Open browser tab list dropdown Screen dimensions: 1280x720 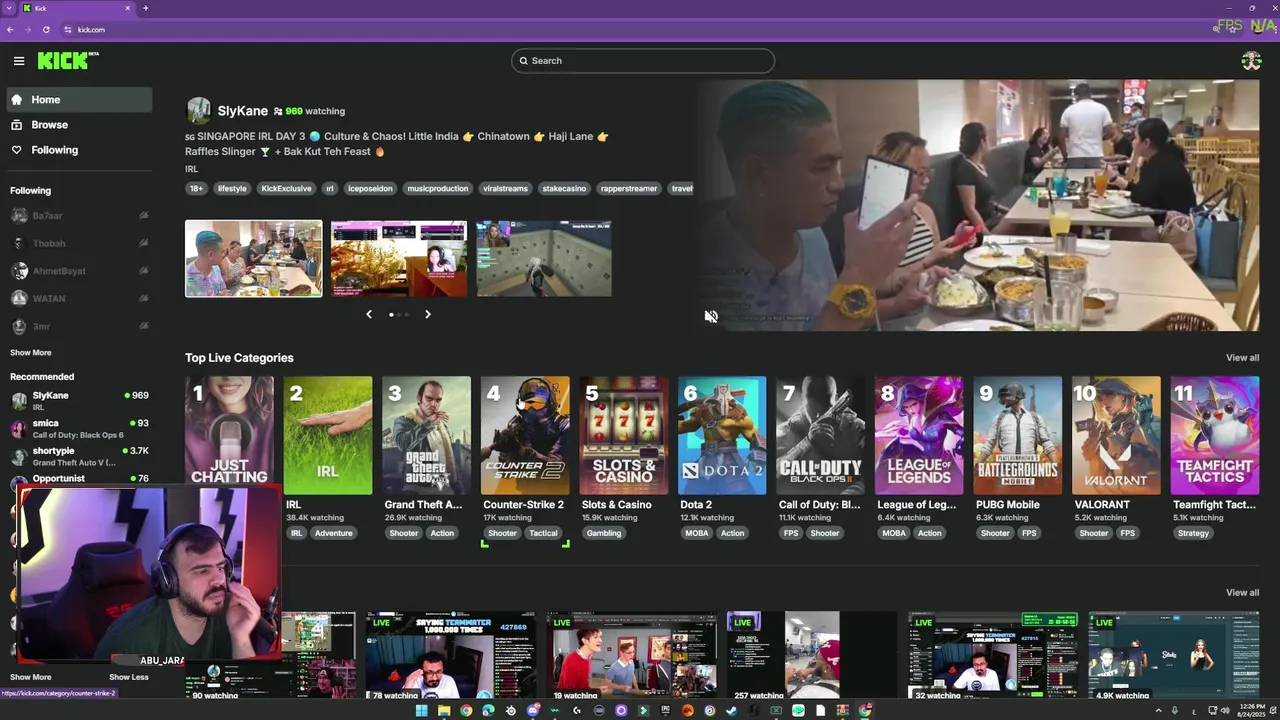coord(9,8)
